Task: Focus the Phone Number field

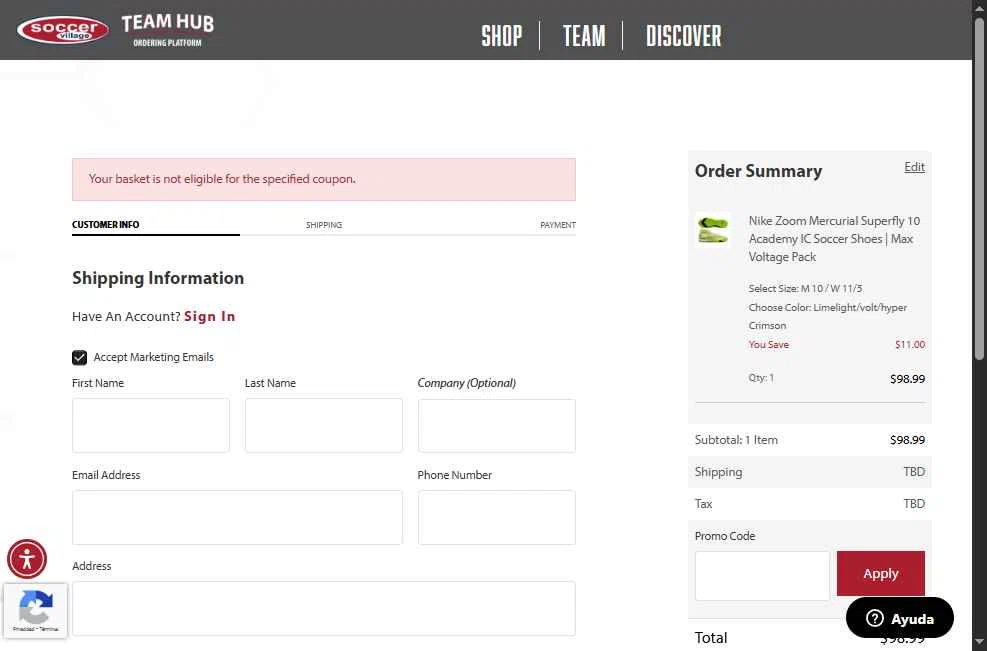Action: [x=496, y=518]
